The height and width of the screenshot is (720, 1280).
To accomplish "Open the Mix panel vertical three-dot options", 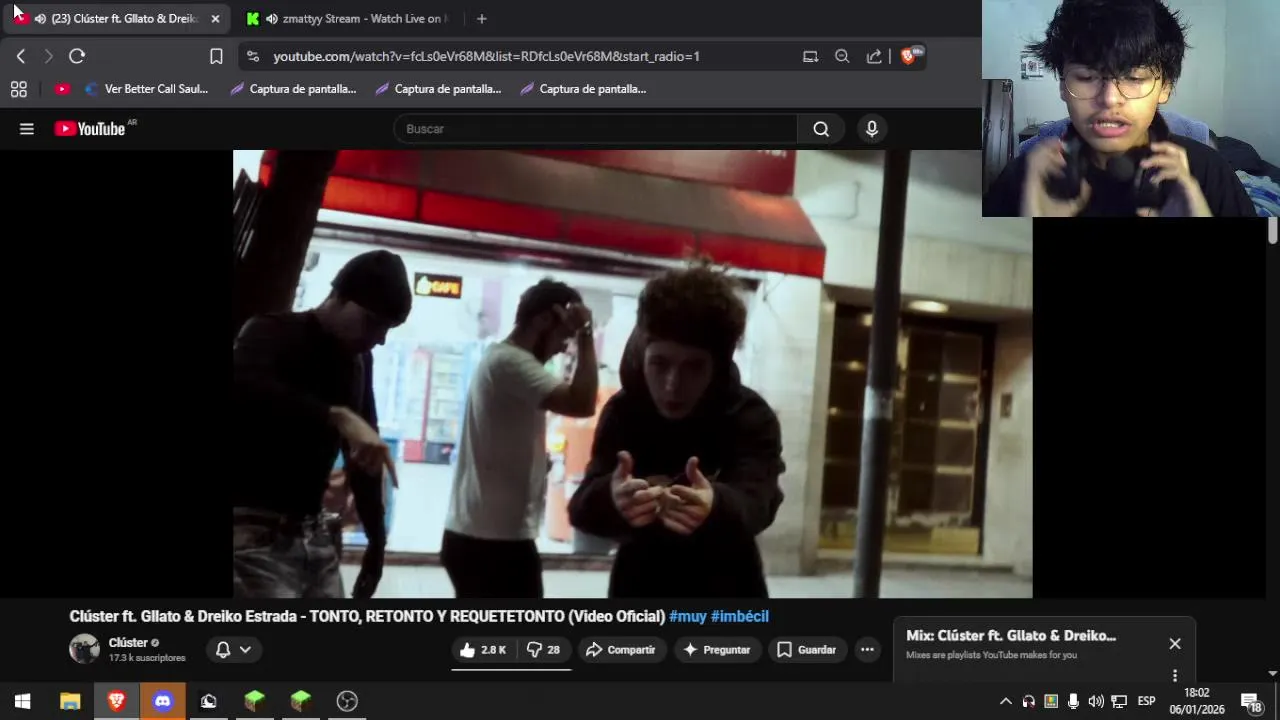I will [1175, 675].
